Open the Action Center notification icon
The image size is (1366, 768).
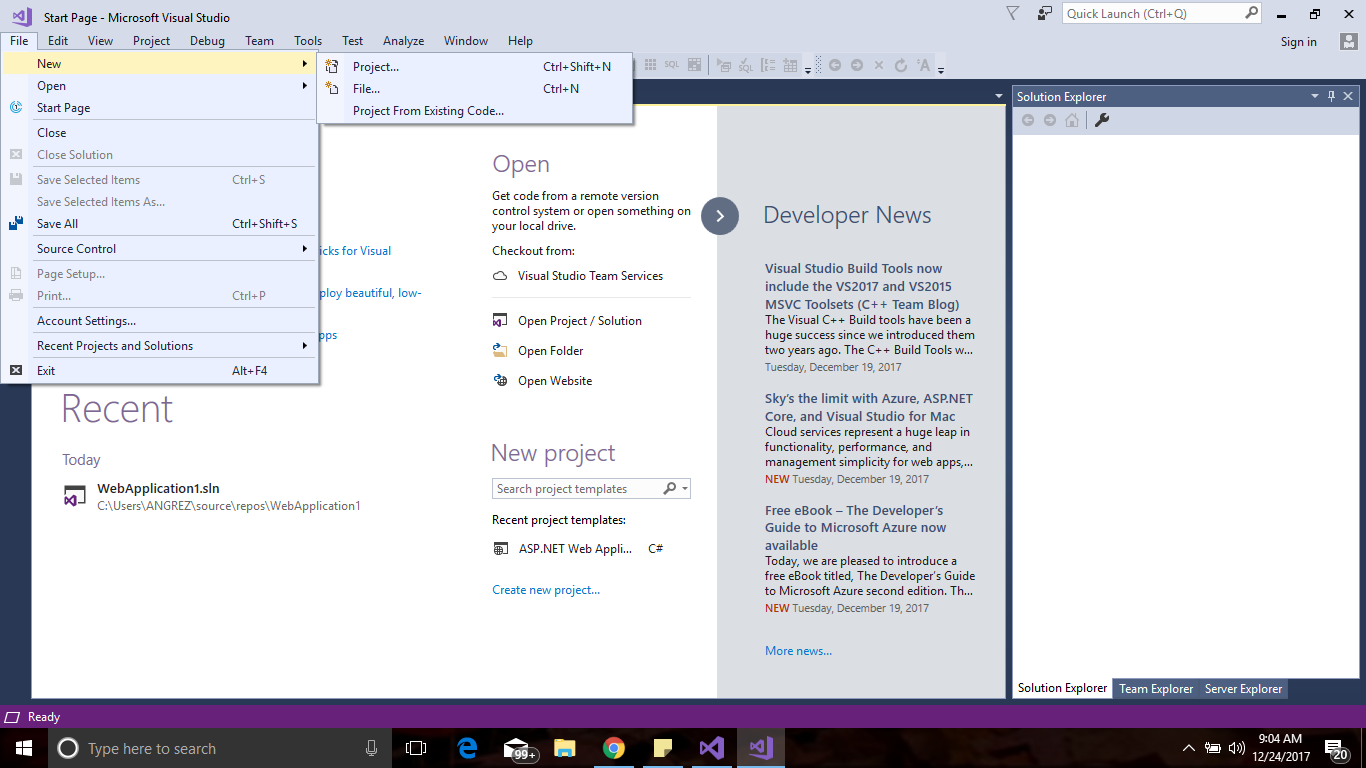point(1336,748)
